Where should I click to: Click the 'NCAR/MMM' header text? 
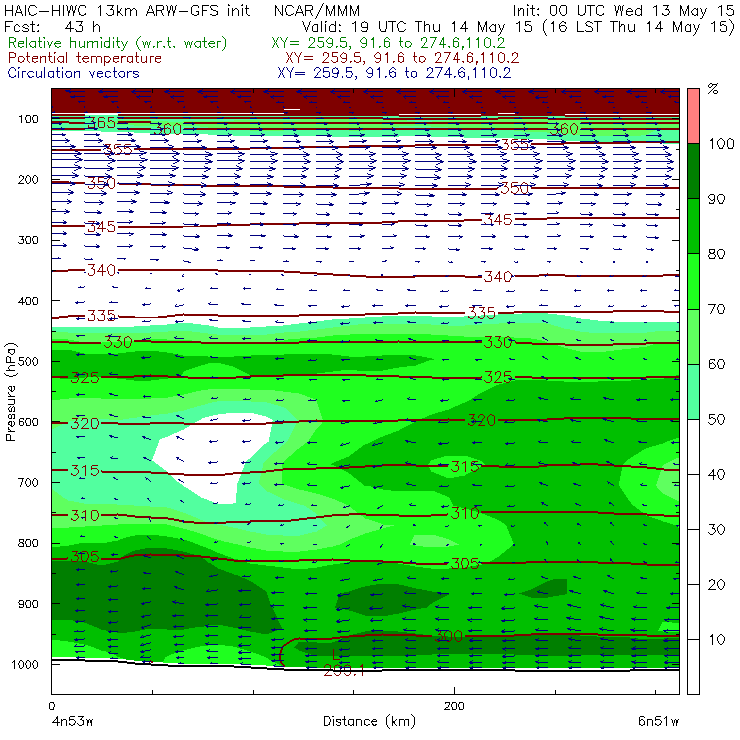[317, 11]
